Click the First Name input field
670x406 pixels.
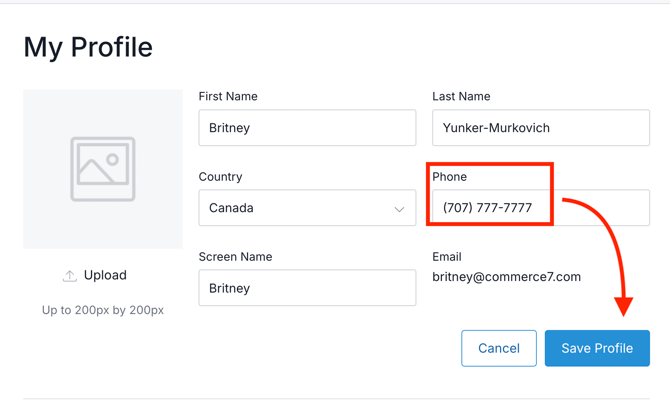pyautogui.click(x=307, y=128)
